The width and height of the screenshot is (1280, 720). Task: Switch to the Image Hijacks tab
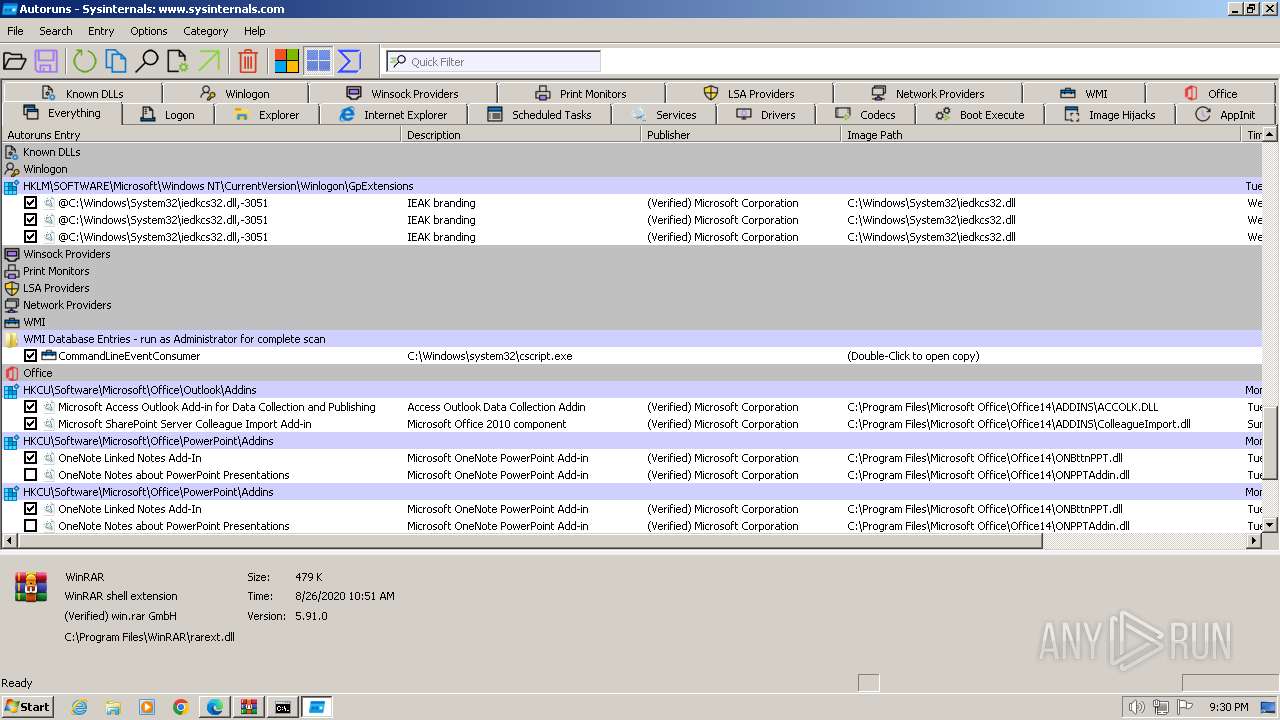(1110, 115)
